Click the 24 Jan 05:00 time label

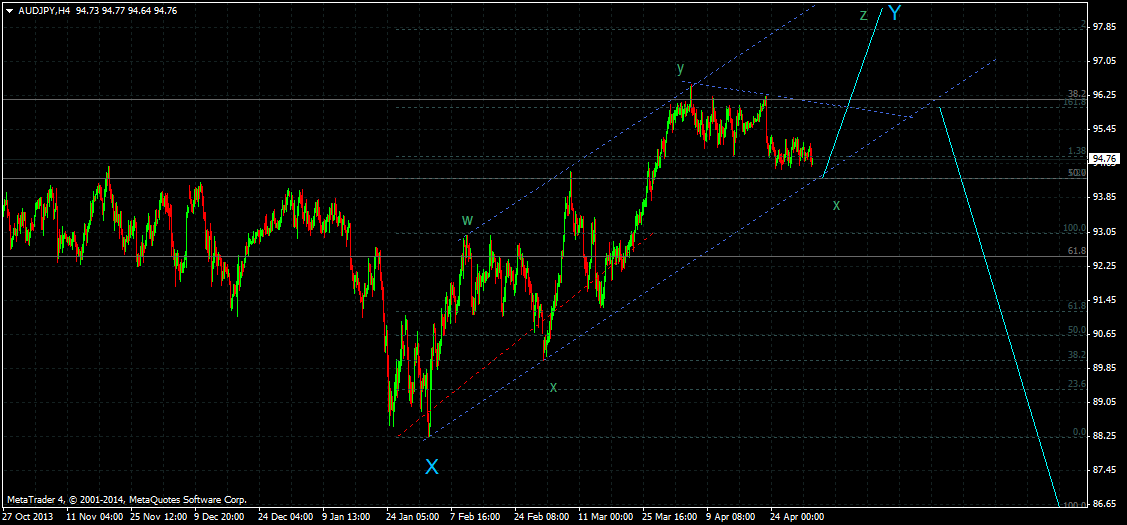coord(413,516)
